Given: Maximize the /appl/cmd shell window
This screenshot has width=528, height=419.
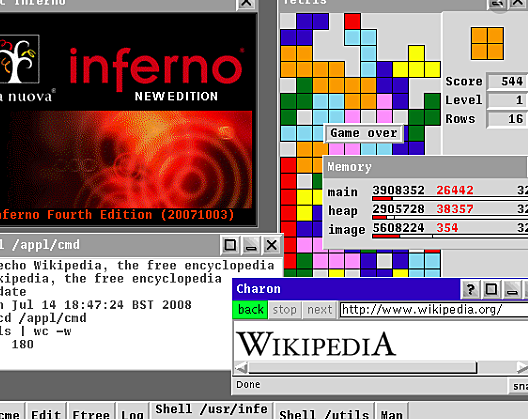Looking at the screenshot, I should point(230,245).
